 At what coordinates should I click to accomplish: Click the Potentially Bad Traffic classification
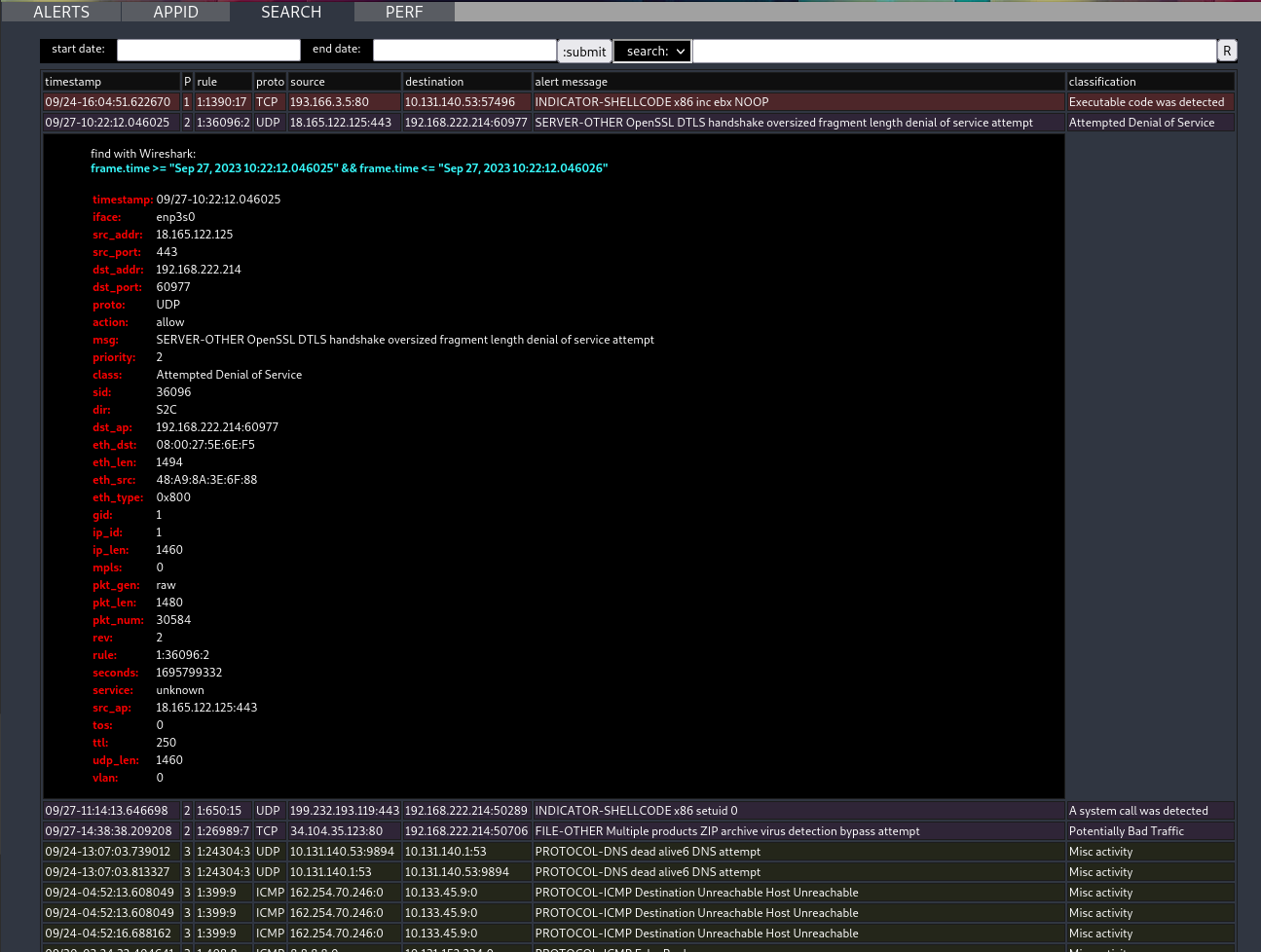pyautogui.click(x=1151, y=831)
